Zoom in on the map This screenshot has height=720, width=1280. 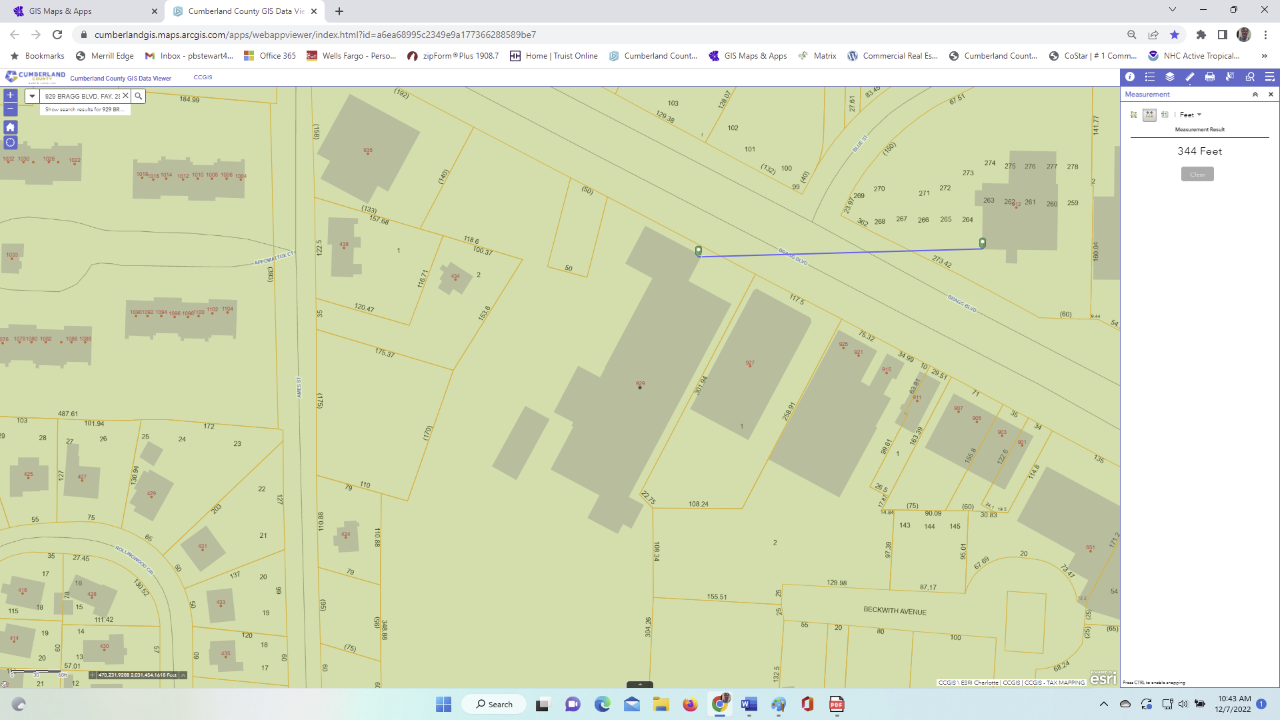click(10, 96)
